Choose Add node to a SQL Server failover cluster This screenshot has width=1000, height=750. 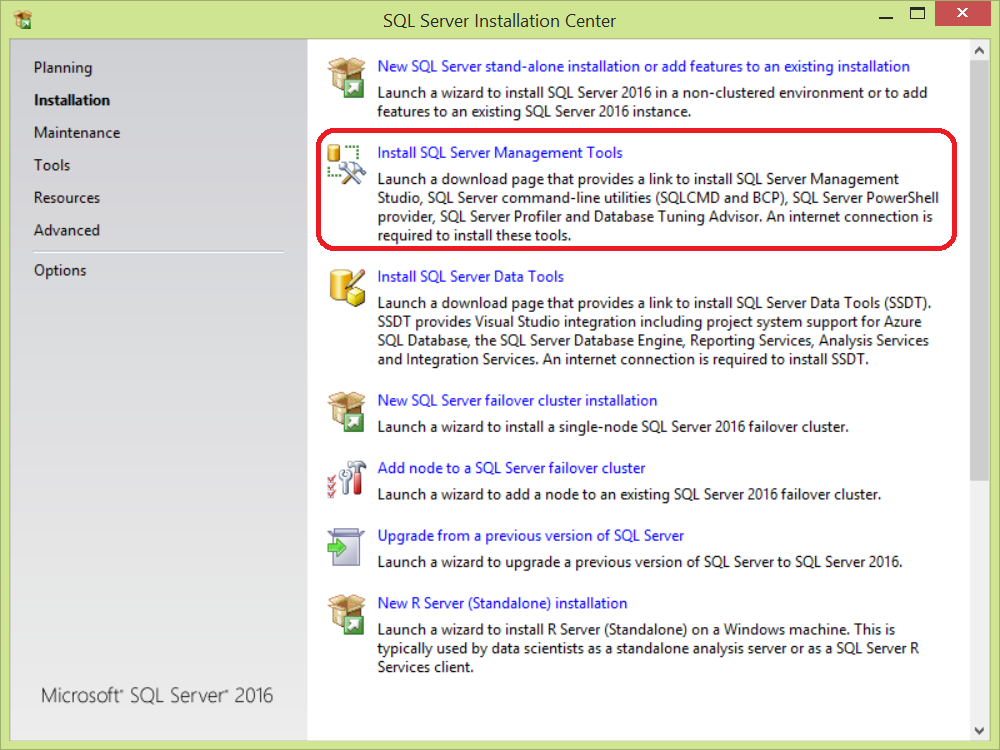click(x=511, y=467)
